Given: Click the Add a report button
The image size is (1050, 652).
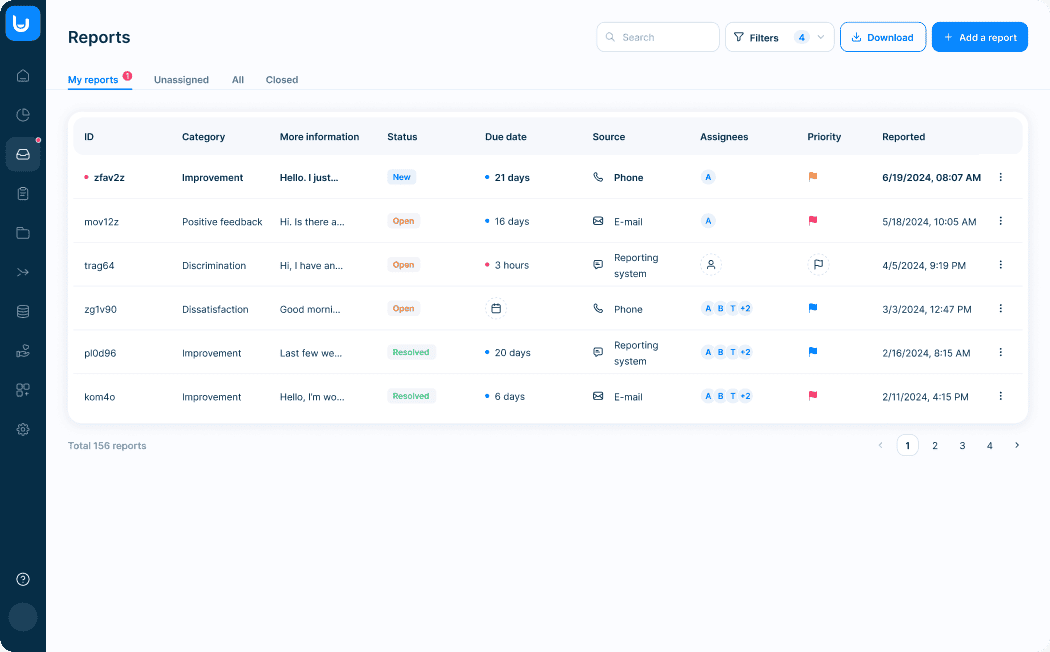Looking at the screenshot, I should click(979, 38).
